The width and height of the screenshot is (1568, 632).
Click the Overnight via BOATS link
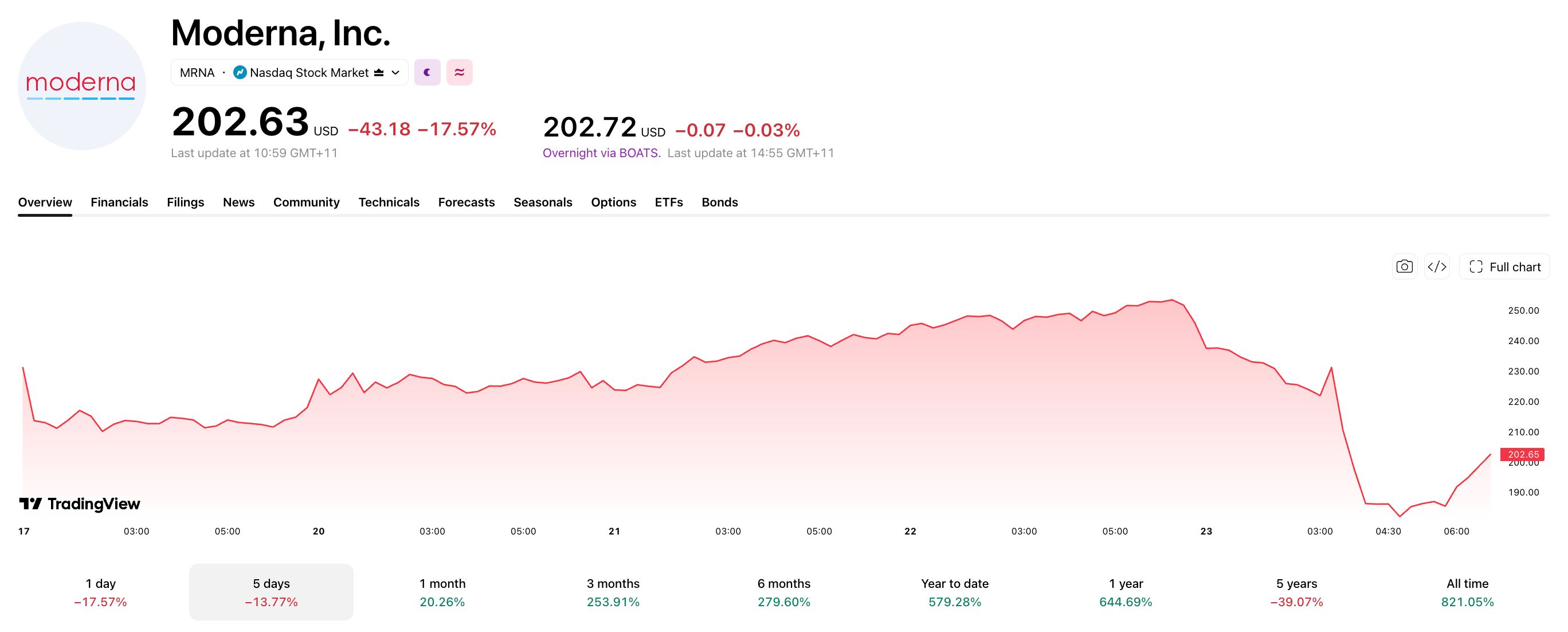pos(601,153)
